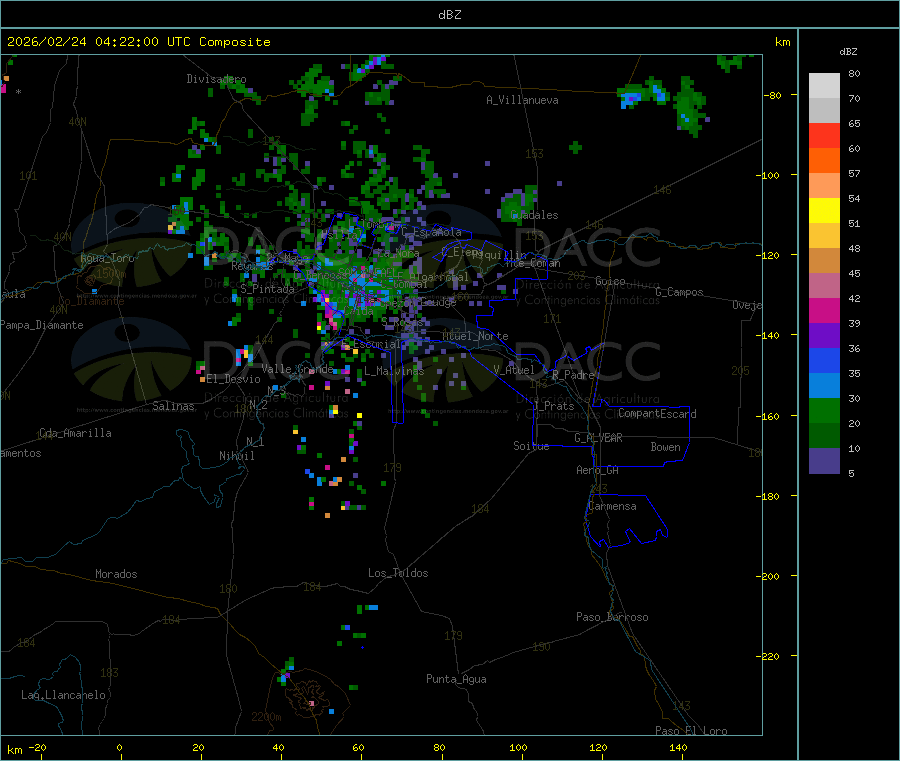Click the Cda_Amarilla map label

point(75,433)
